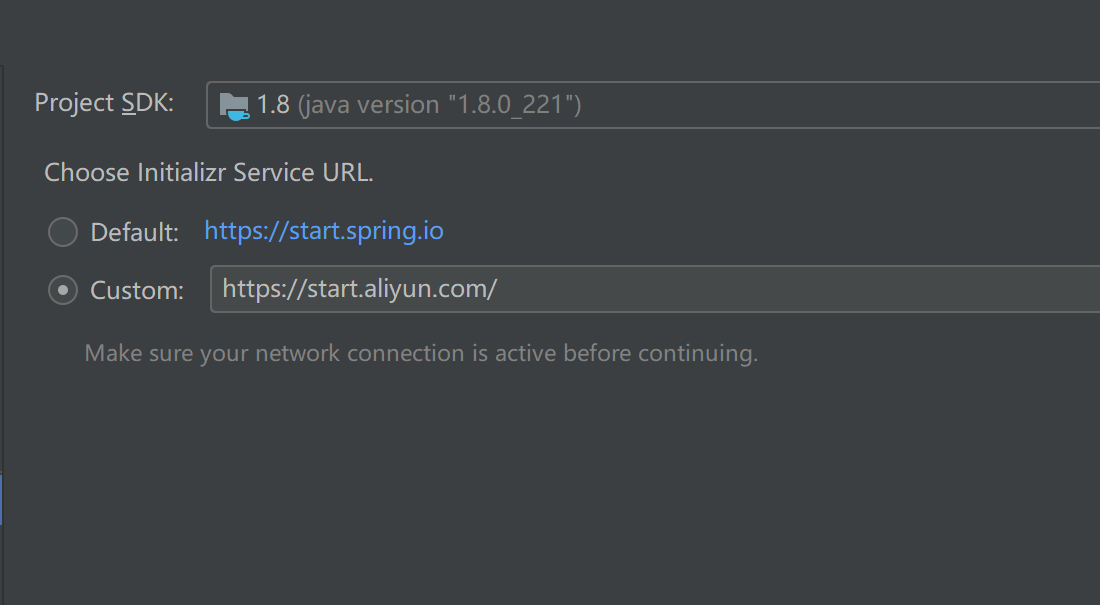
Task: Click the "Choose Initializr Service URL." heading
Action: pos(209,173)
